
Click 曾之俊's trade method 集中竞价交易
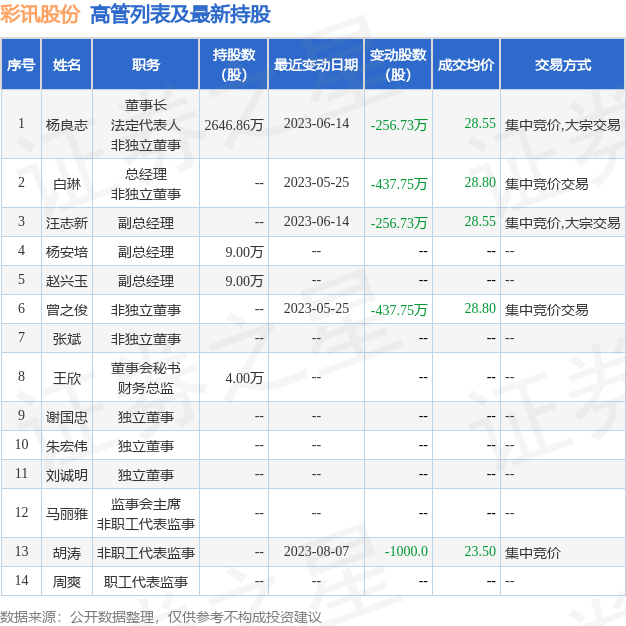click(547, 310)
